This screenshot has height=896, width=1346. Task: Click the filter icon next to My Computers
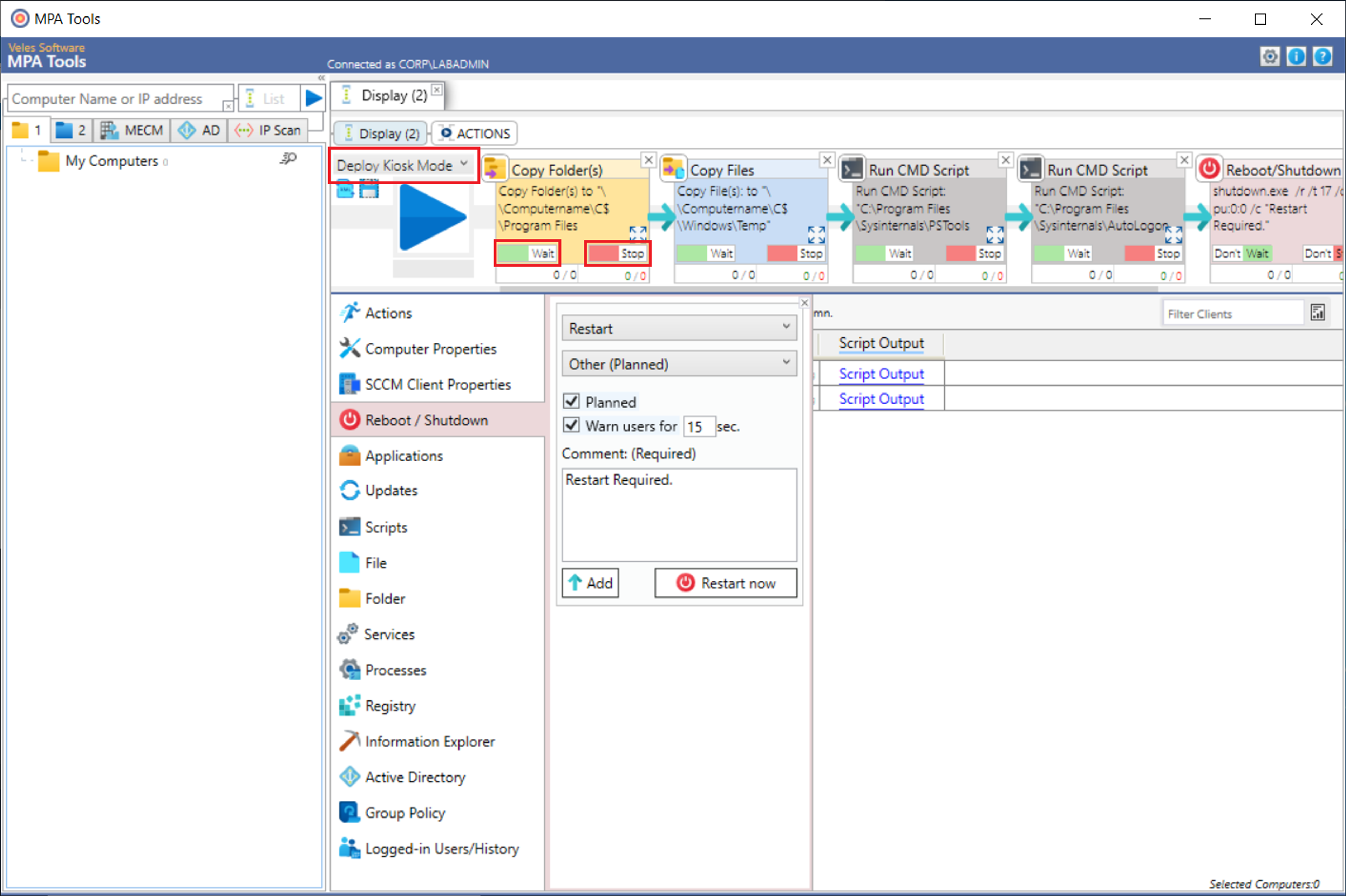288,159
